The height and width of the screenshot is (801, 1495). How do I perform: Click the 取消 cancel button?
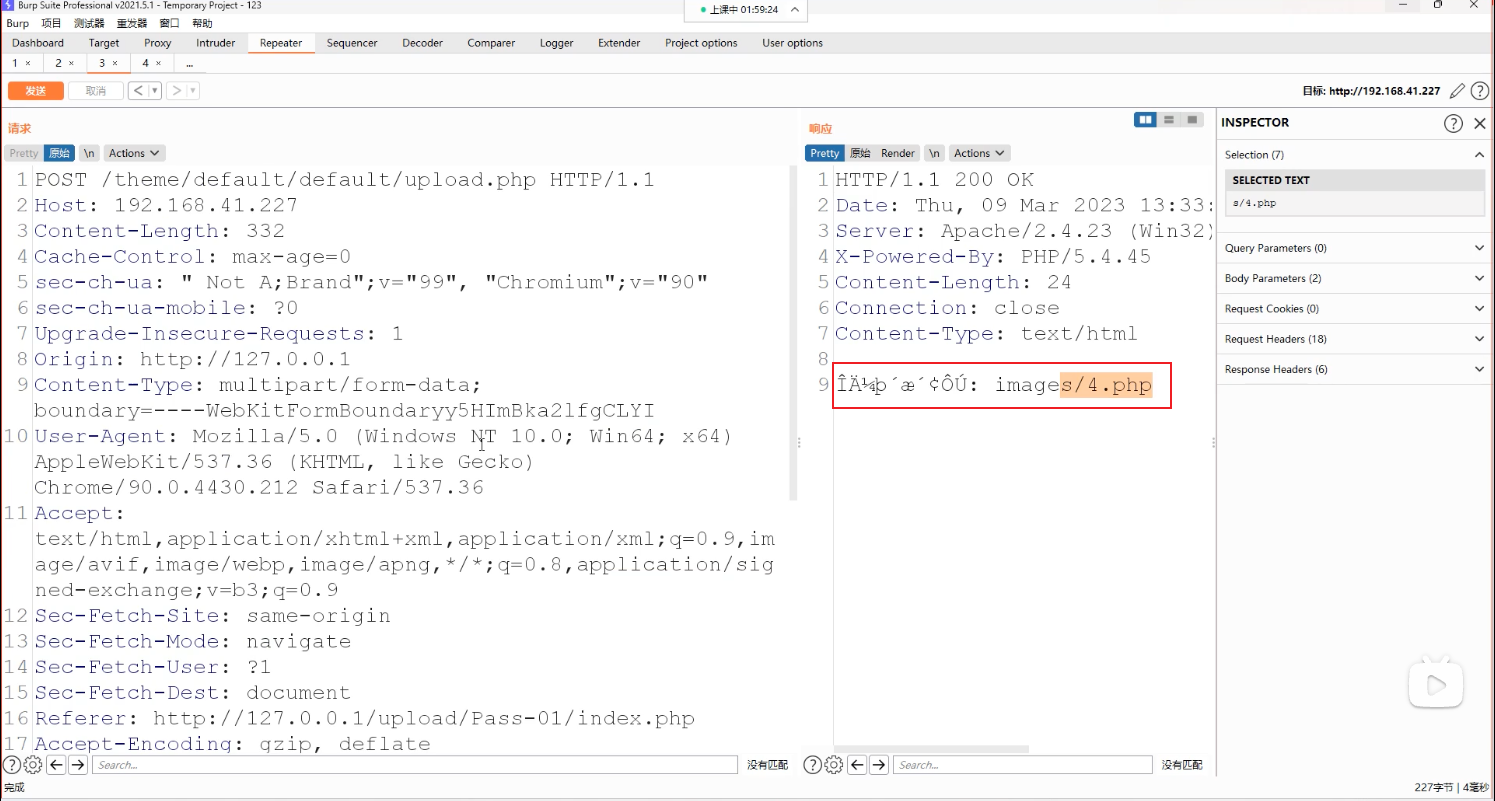pyautogui.click(x=95, y=91)
